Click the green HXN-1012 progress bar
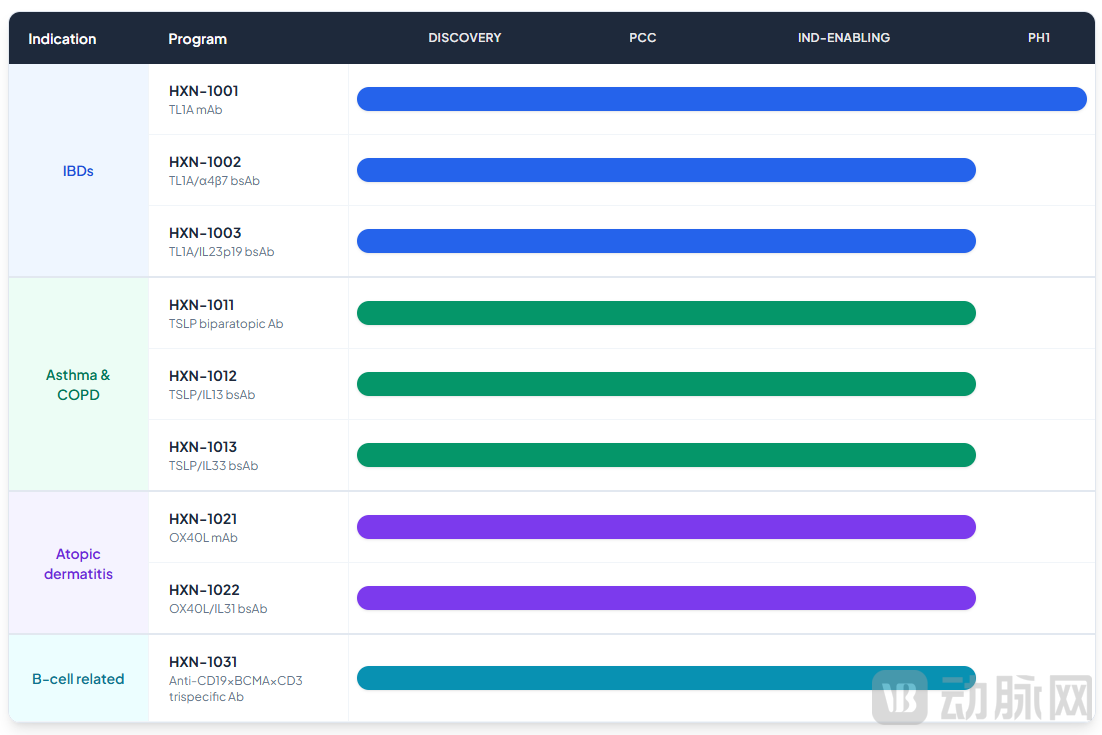 tap(665, 384)
